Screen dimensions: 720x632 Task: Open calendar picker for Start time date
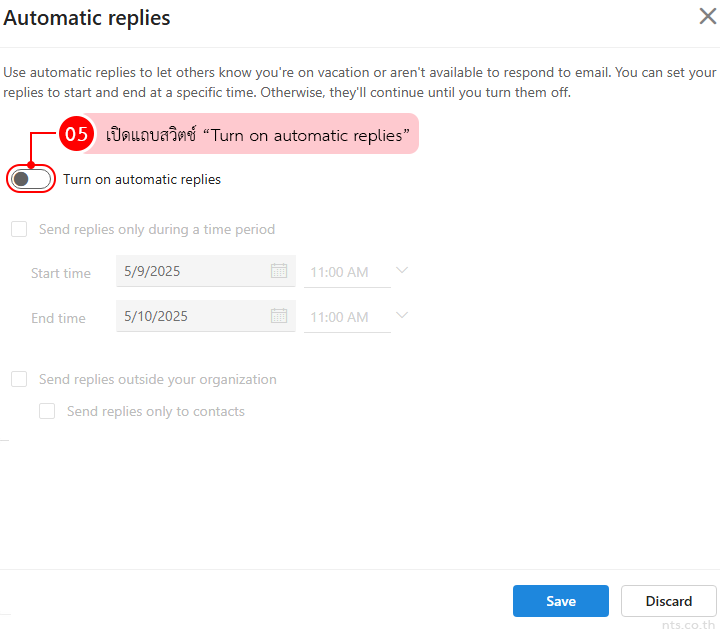click(279, 271)
